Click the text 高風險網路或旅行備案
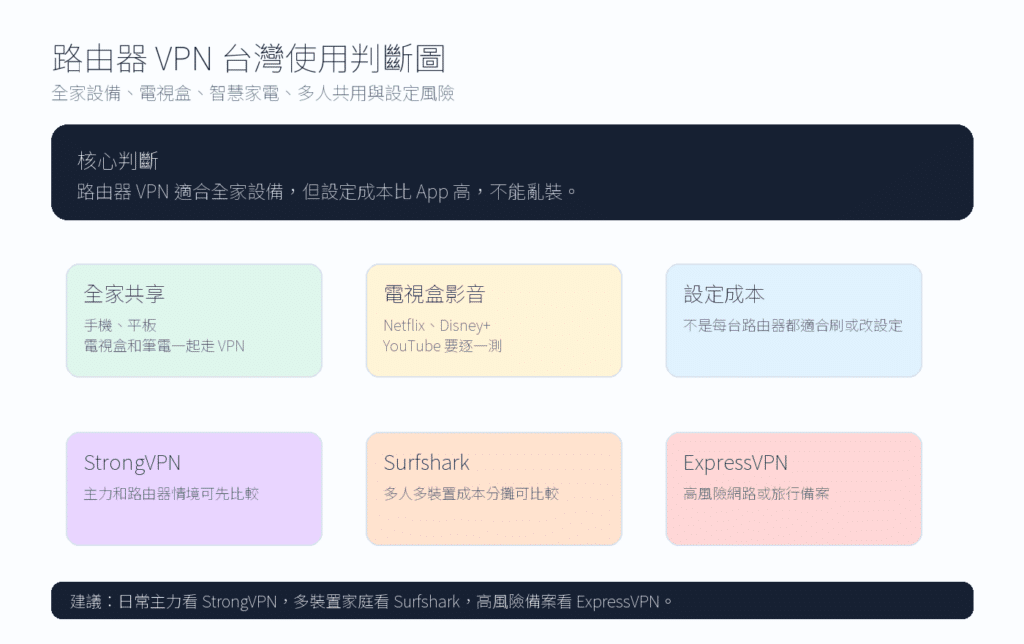The height and width of the screenshot is (644, 1024). point(756,494)
